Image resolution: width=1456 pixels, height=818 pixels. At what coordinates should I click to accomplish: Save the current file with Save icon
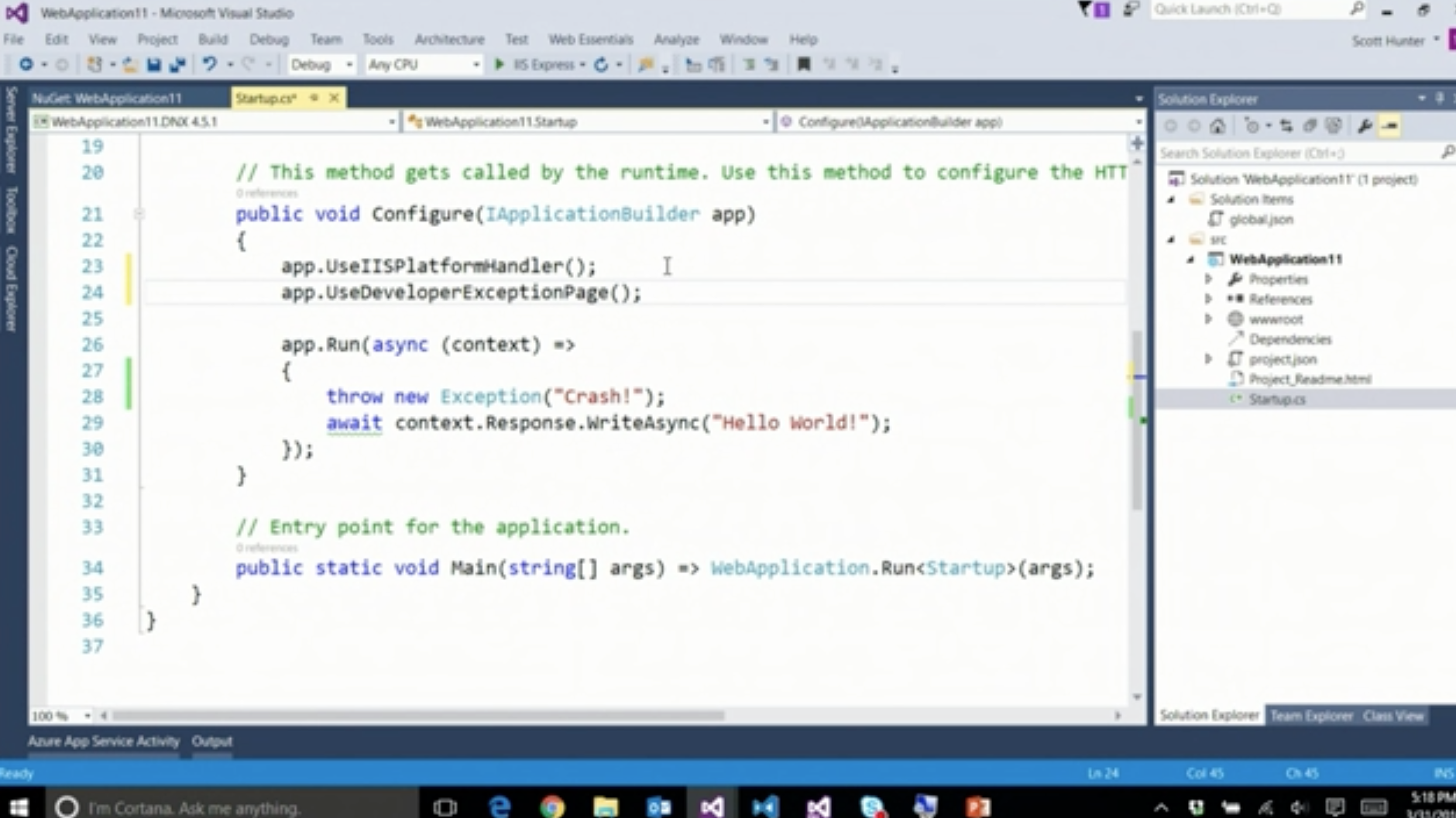tap(153, 65)
